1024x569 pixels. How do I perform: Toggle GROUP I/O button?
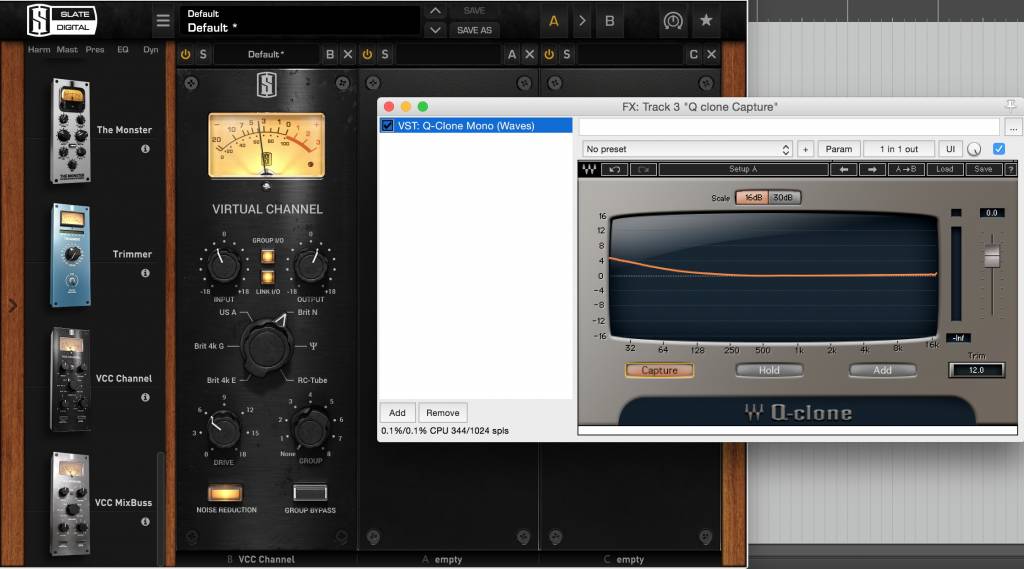(268, 256)
